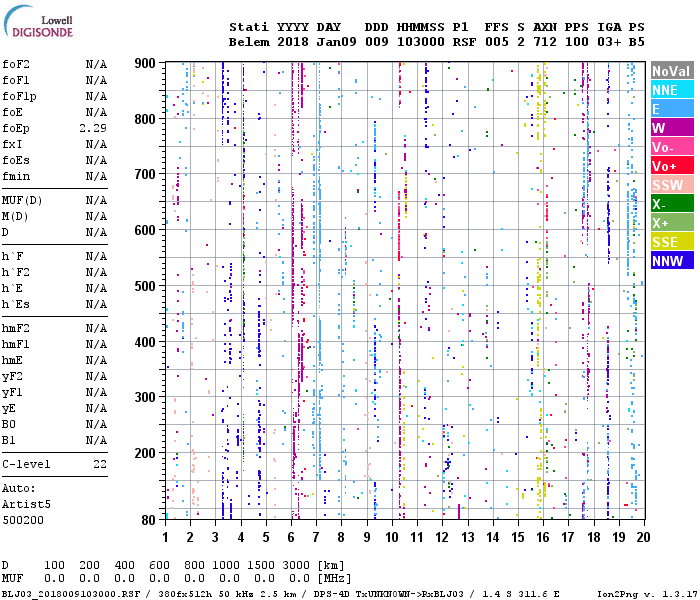This screenshot has height=600, width=700.
Task: Click the h`E parameter label
Action: click(x=12, y=288)
